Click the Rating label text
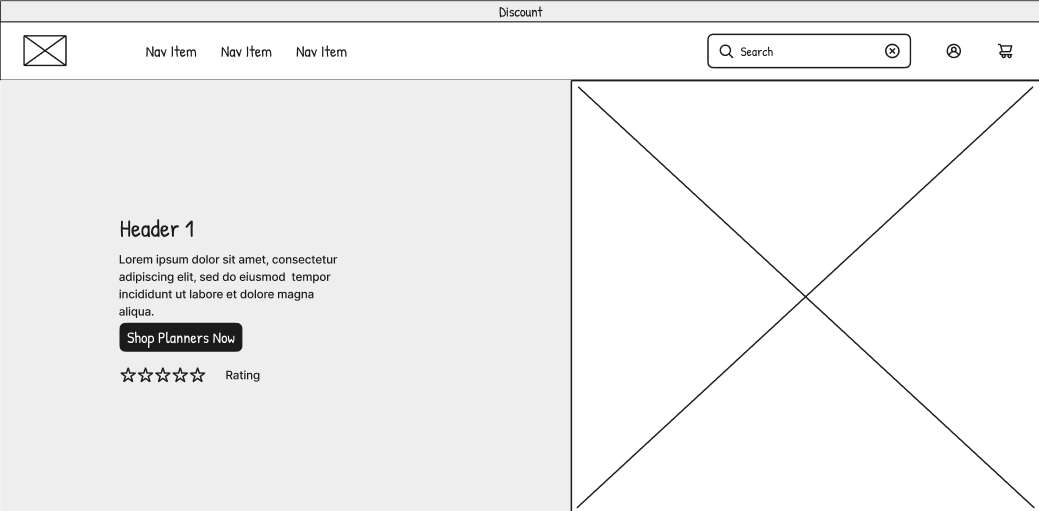Viewport: 1039px width, 511px height. click(243, 375)
